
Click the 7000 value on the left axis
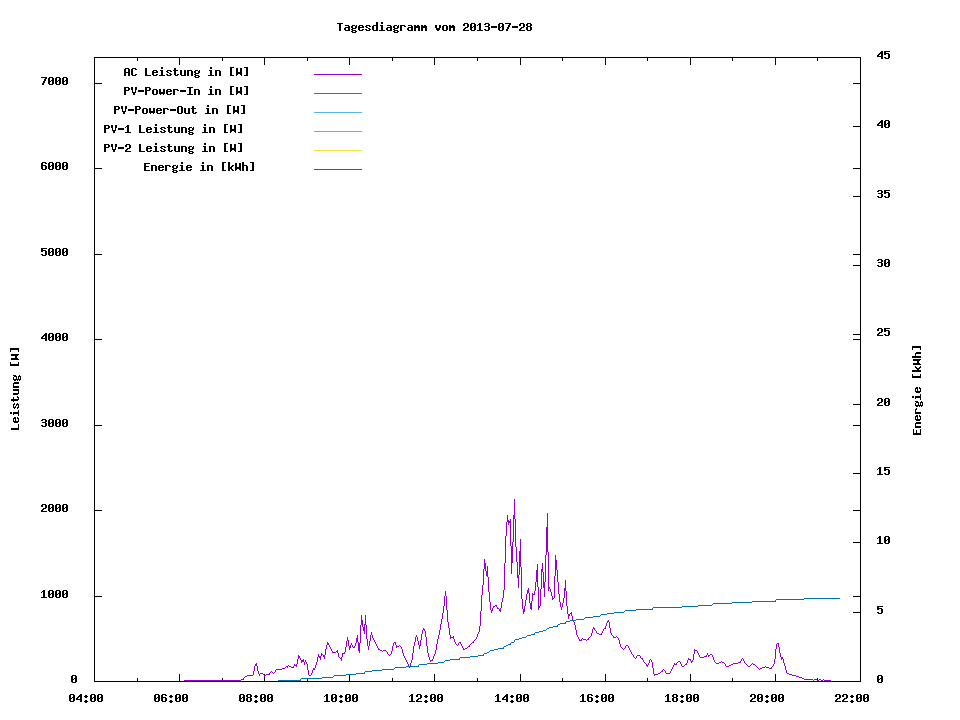click(x=54, y=81)
